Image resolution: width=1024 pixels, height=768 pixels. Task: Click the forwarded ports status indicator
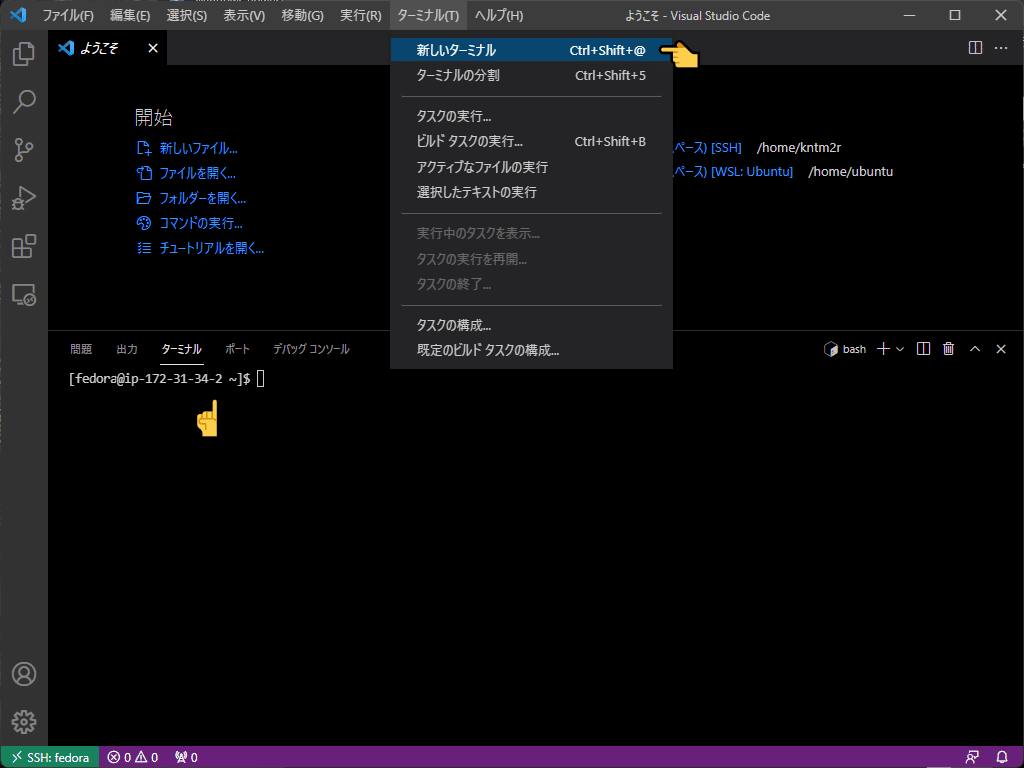click(x=186, y=757)
